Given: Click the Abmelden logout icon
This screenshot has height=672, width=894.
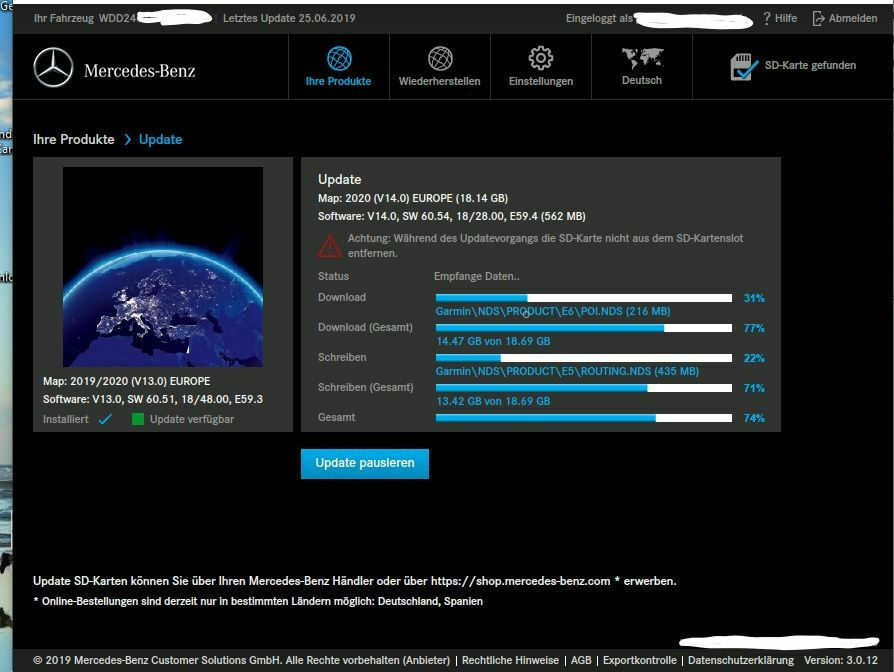Looking at the screenshot, I should click(x=818, y=18).
